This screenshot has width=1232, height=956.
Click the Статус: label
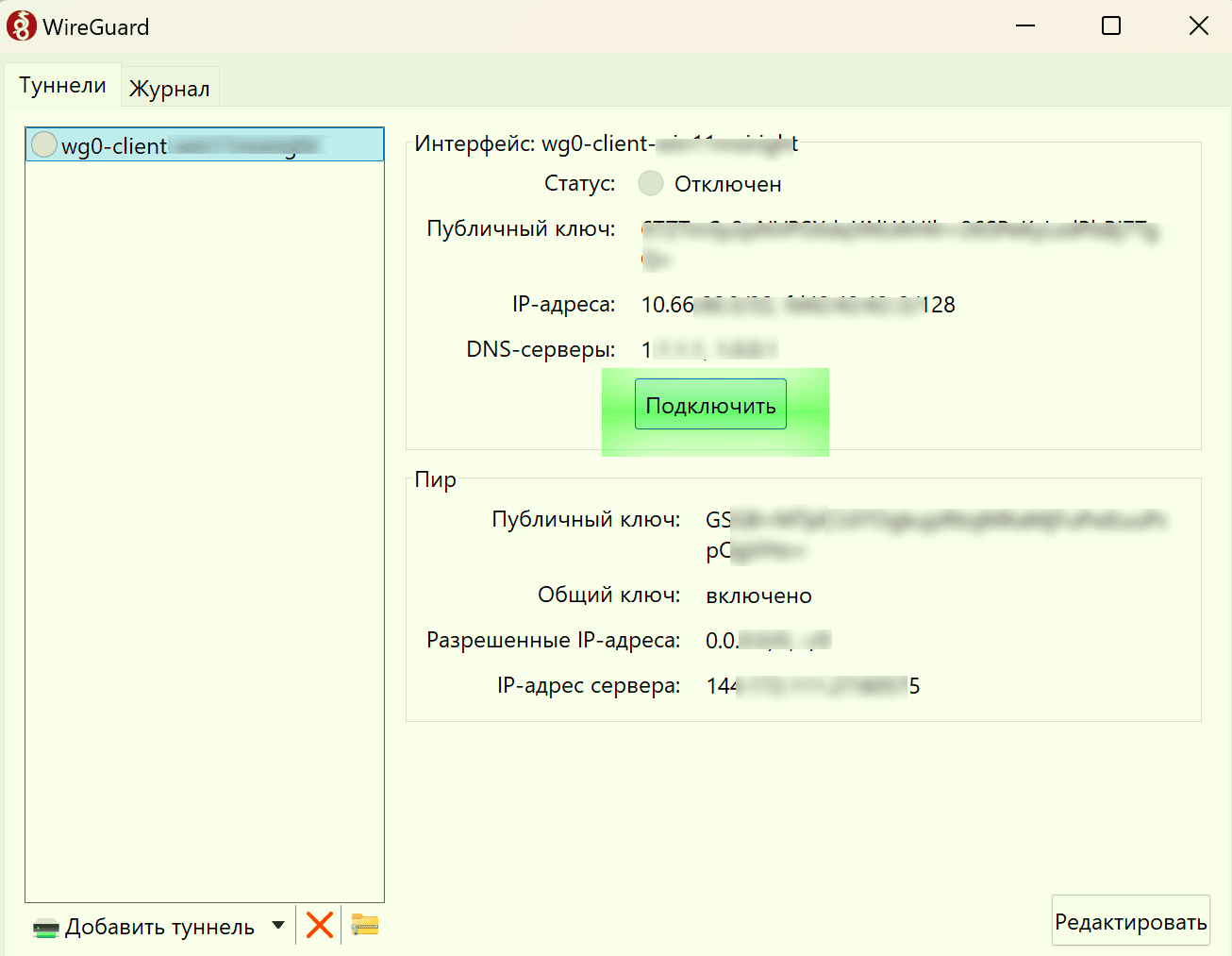579,183
